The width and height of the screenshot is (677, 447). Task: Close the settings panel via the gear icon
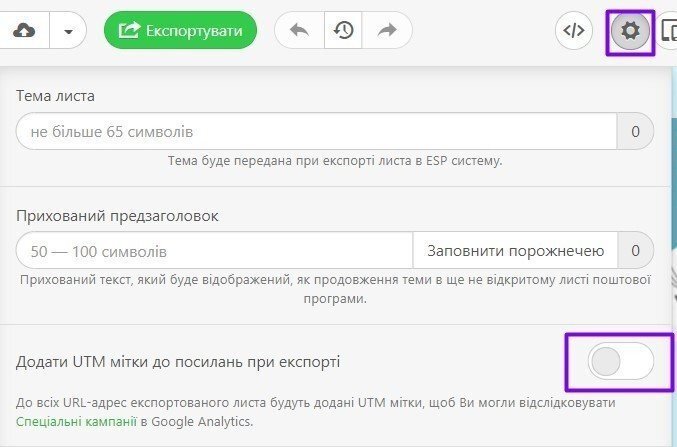pos(630,32)
